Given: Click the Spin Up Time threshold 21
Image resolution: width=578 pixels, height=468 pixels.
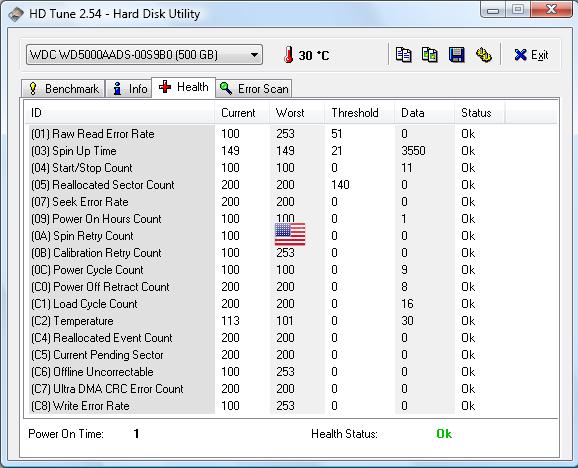Looking at the screenshot, I should click(x=337, y=151).
